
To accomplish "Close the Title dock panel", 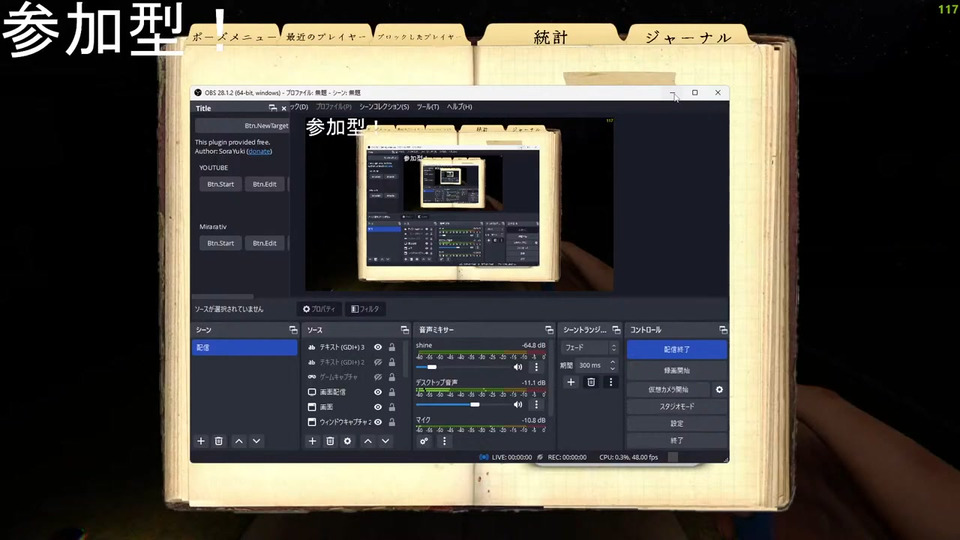I will pyautogui.click(x=283, y=108).
